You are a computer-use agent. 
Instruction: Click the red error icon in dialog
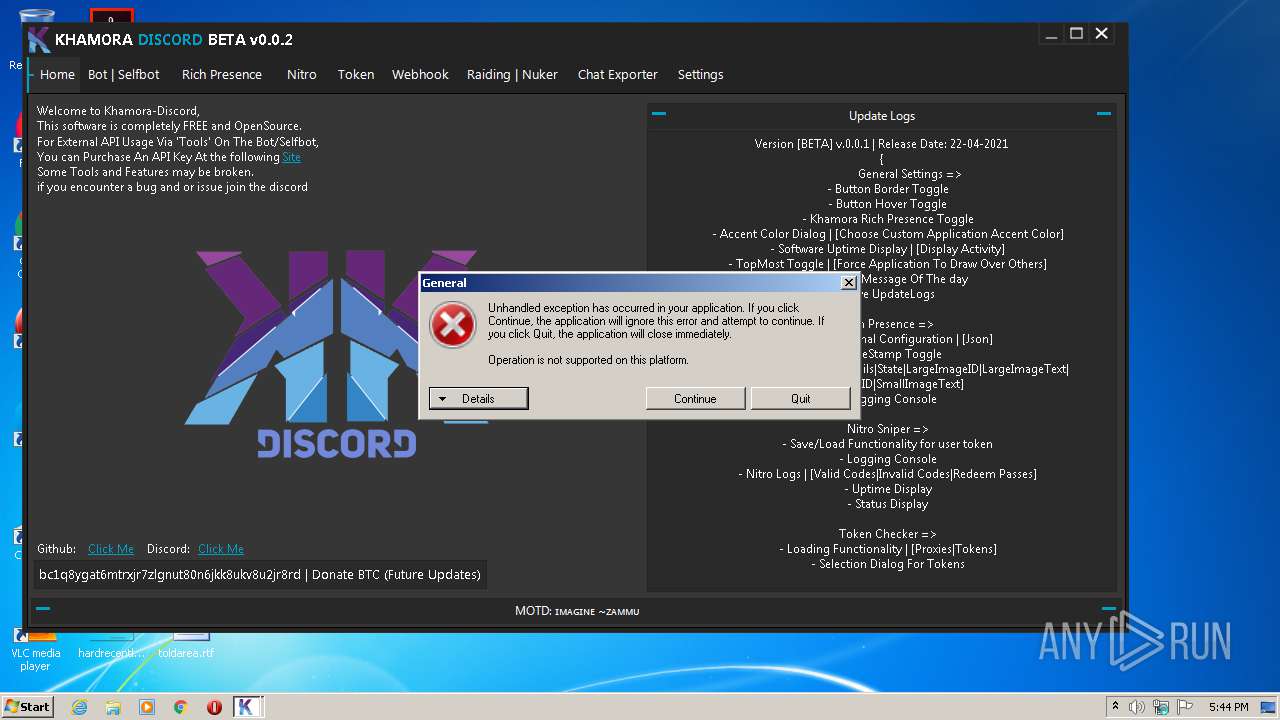[453, 326]
